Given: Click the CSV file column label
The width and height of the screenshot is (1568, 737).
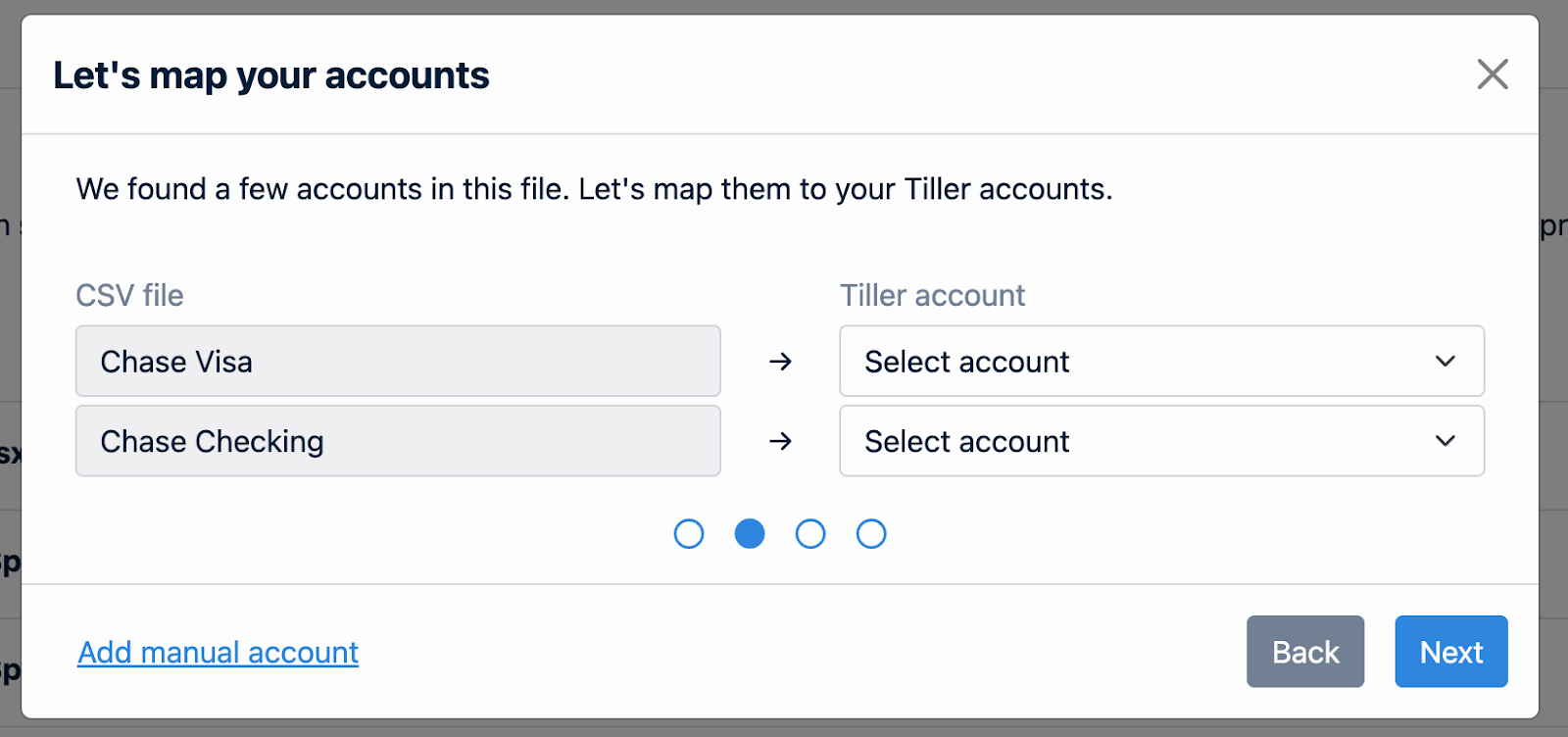Looking at the screenshot, I should [x=129, y=295].
